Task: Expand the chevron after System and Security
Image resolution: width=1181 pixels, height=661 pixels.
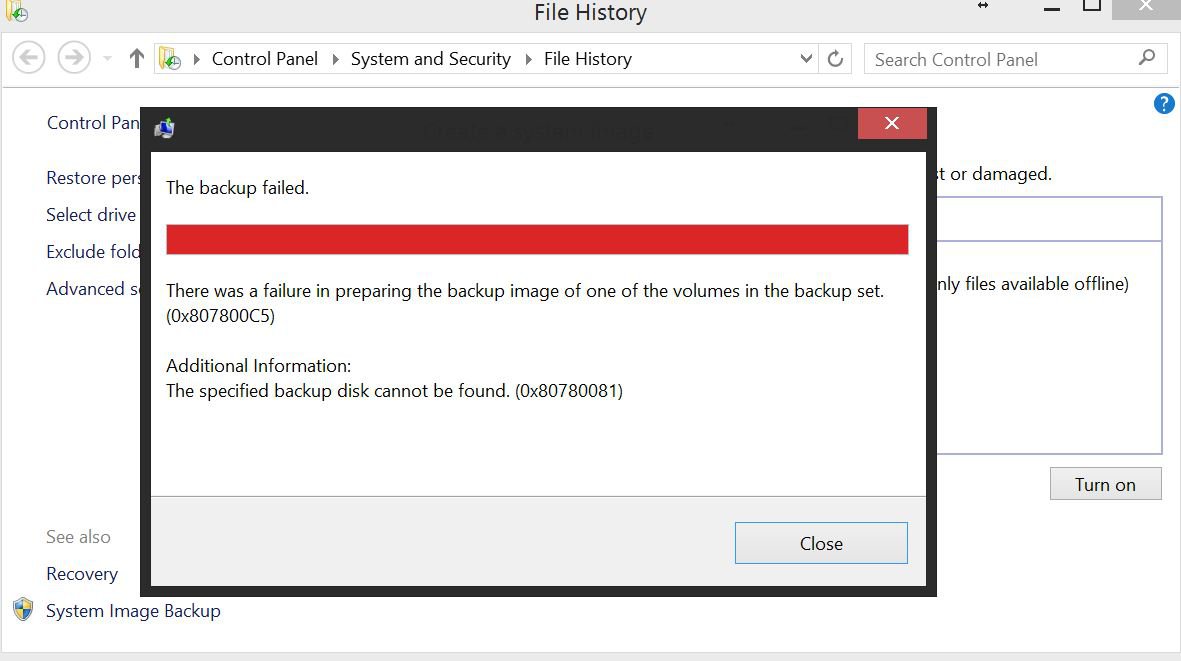Action: coord(528,59)
